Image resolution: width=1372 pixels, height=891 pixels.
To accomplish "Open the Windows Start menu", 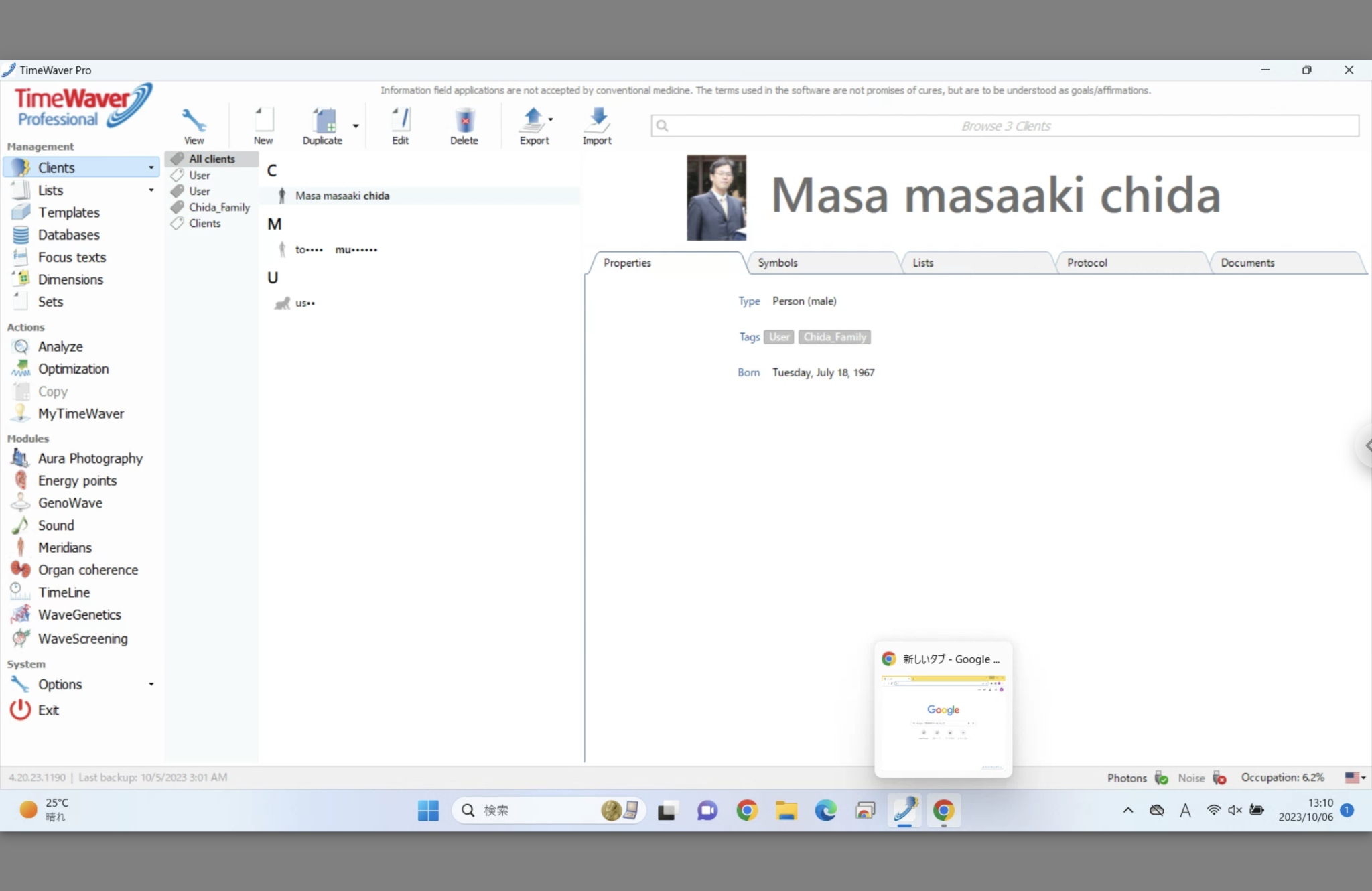I will [x=428, y=810].
